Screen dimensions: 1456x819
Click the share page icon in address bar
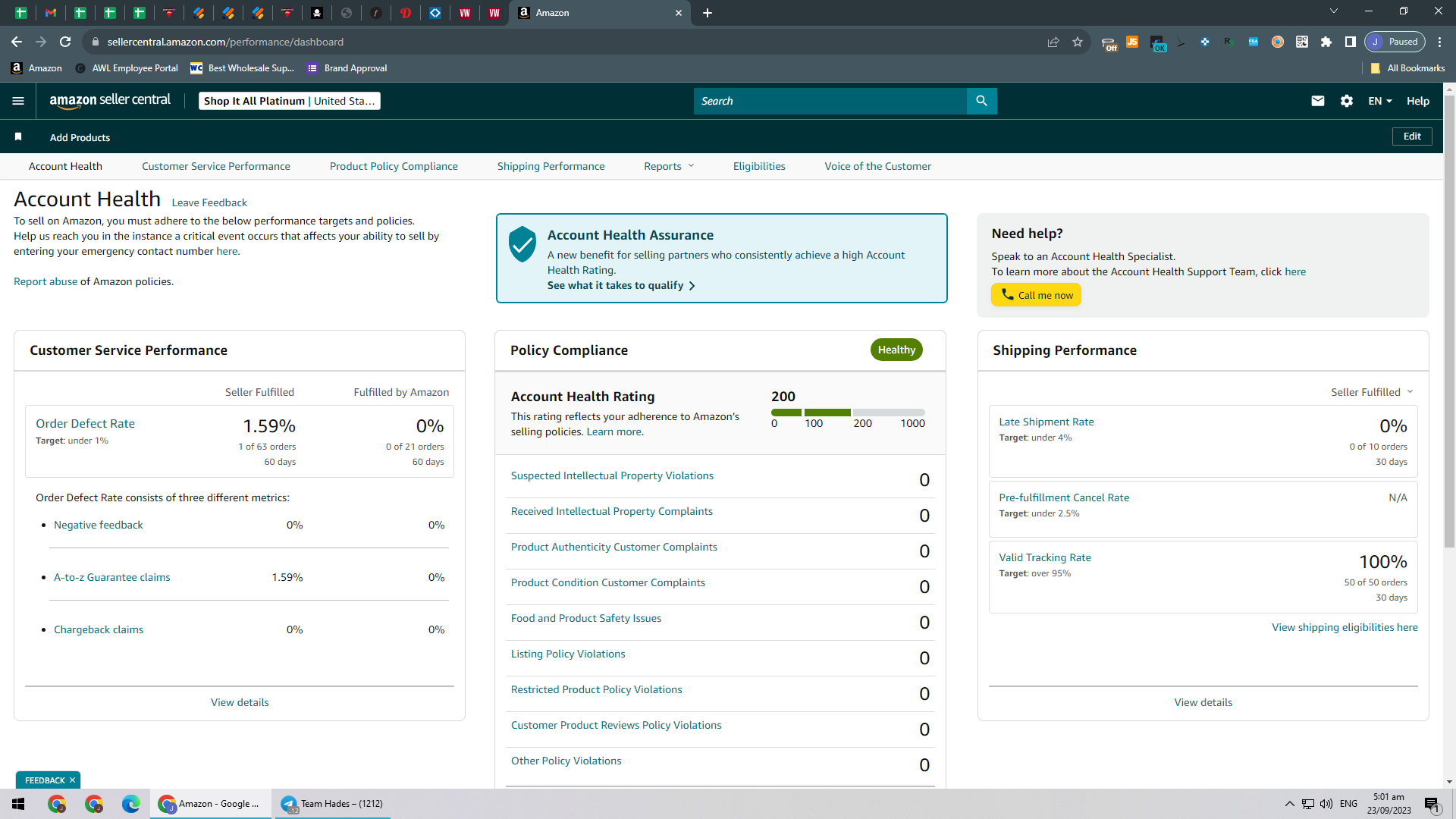coord(1053,42)
